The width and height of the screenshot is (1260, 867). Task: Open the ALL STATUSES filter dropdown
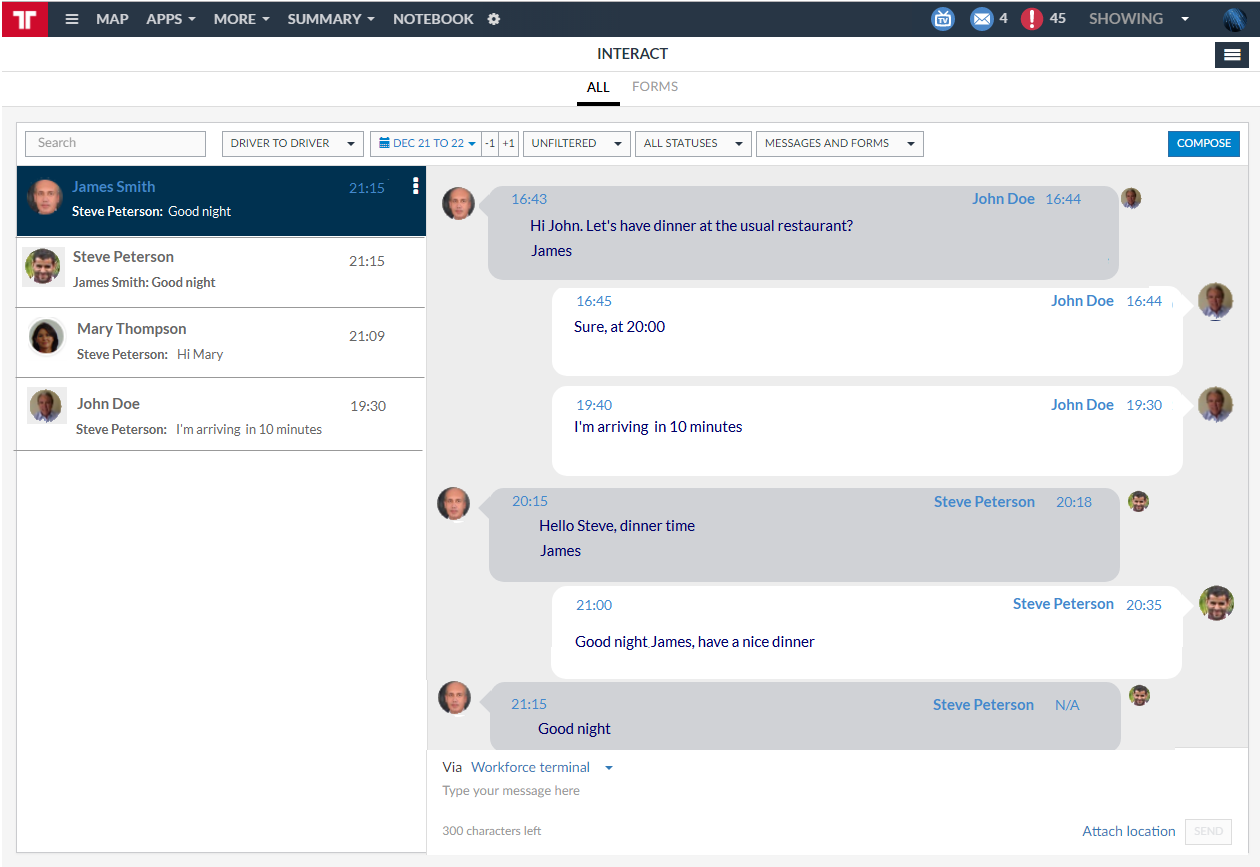[692, 144]
